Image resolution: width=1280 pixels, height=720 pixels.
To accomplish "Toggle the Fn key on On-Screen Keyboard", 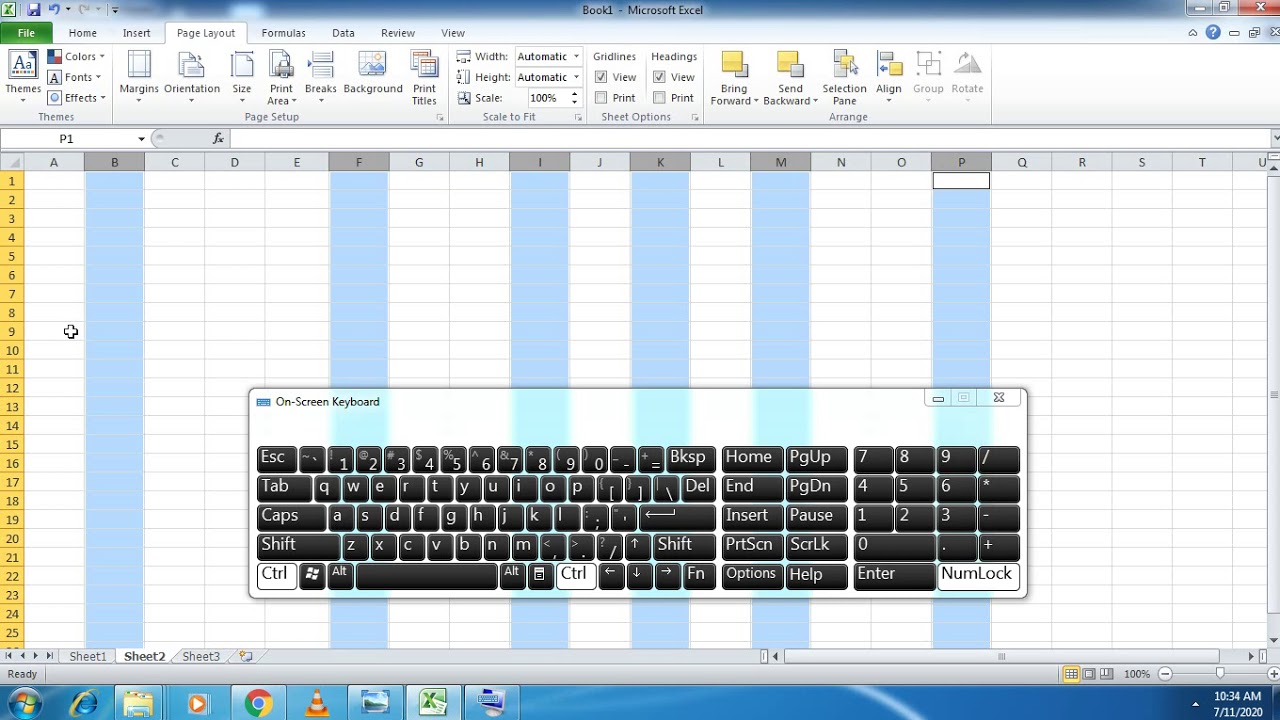I will [x=699, y=576].
